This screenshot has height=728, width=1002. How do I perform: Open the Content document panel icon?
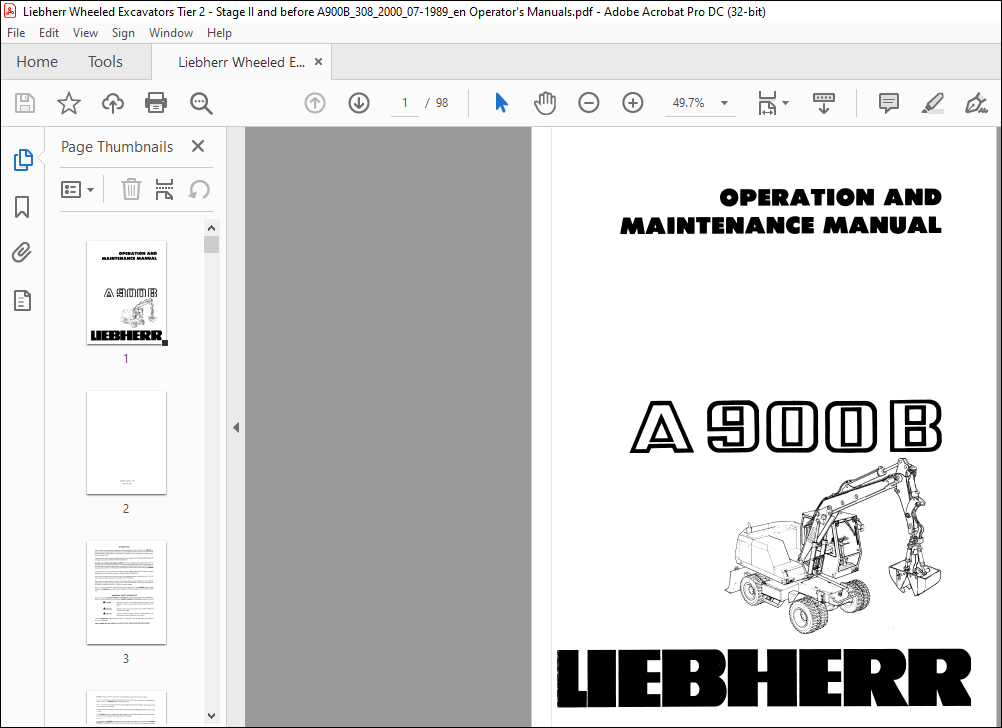tap(22, 300)
